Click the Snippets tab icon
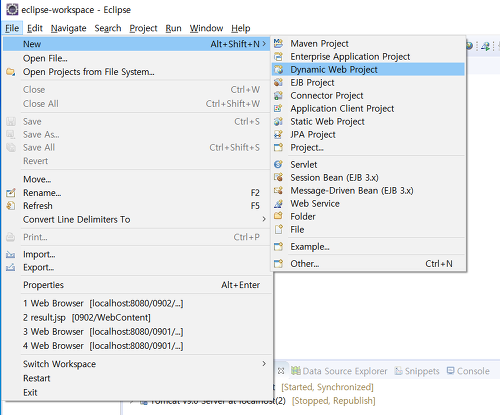 (x=398, y=371)
